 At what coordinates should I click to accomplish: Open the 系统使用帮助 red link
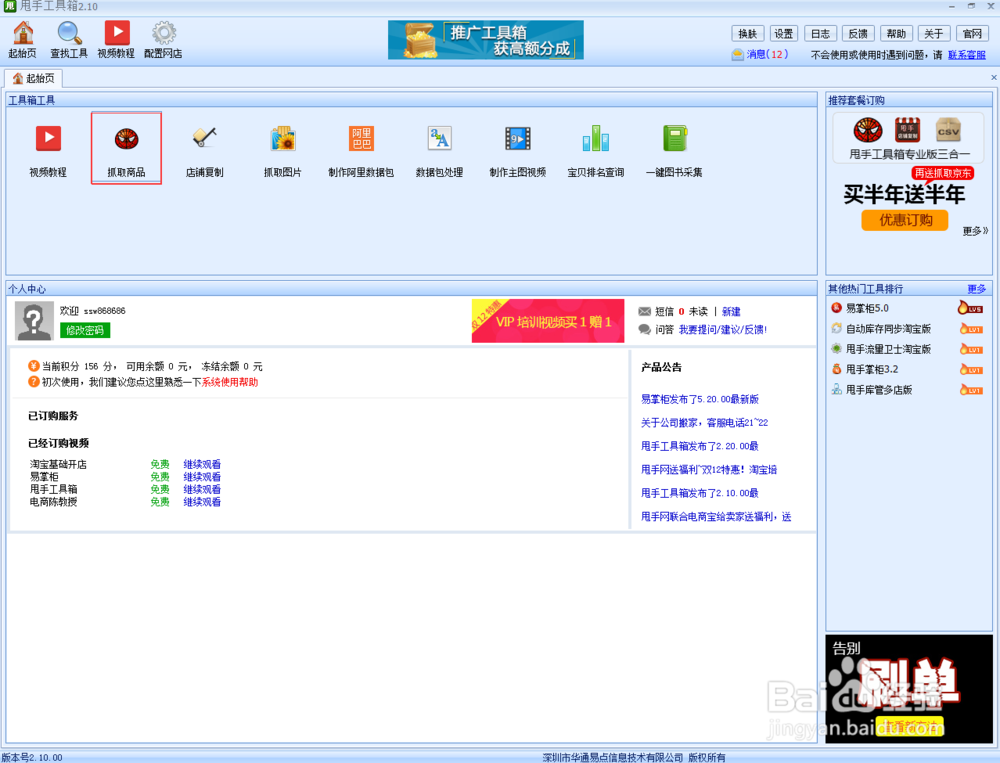(230, 382)
